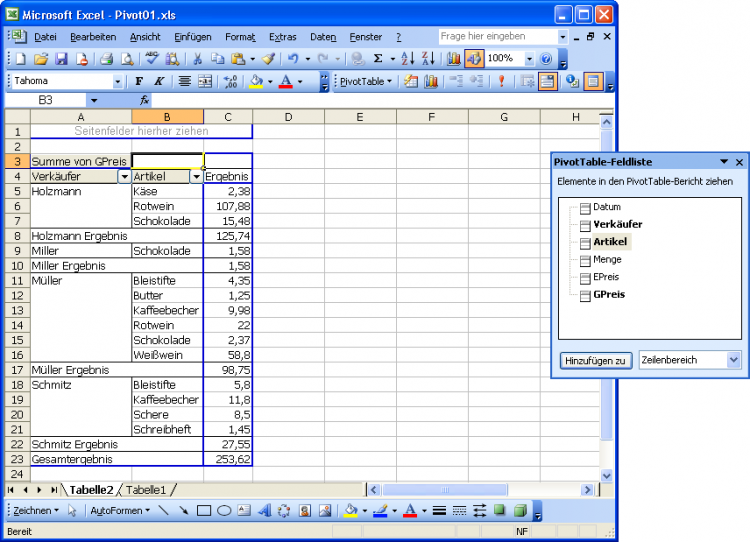Expand the Zeilenbereich combo box
Viewport: 750px width, 542px height.
pyautogui.click(x=733, y=360)
